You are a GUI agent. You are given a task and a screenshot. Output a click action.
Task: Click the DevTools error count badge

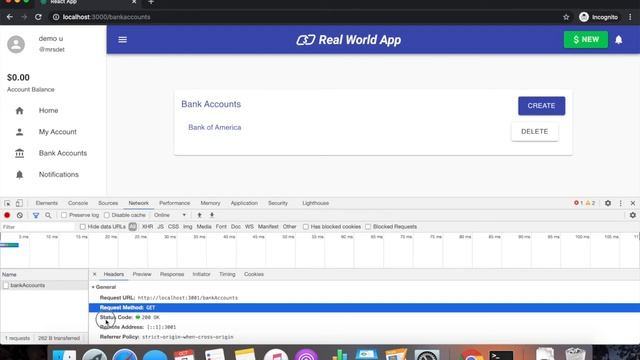point(578,203)
